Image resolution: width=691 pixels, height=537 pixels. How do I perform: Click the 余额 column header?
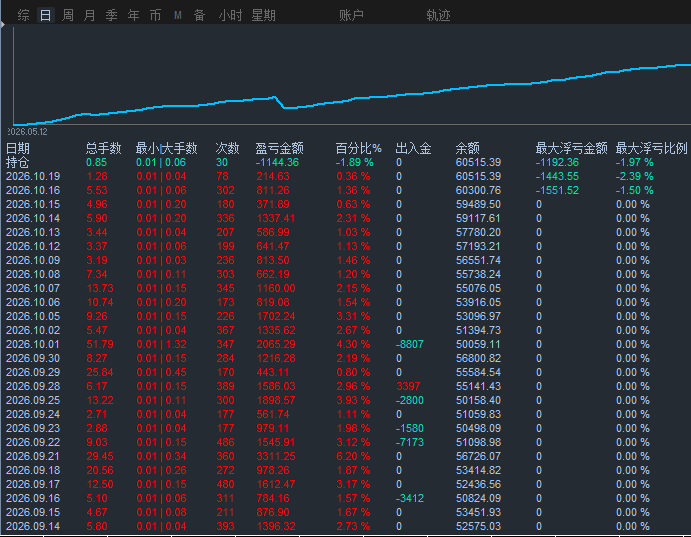tap(468, 148)
